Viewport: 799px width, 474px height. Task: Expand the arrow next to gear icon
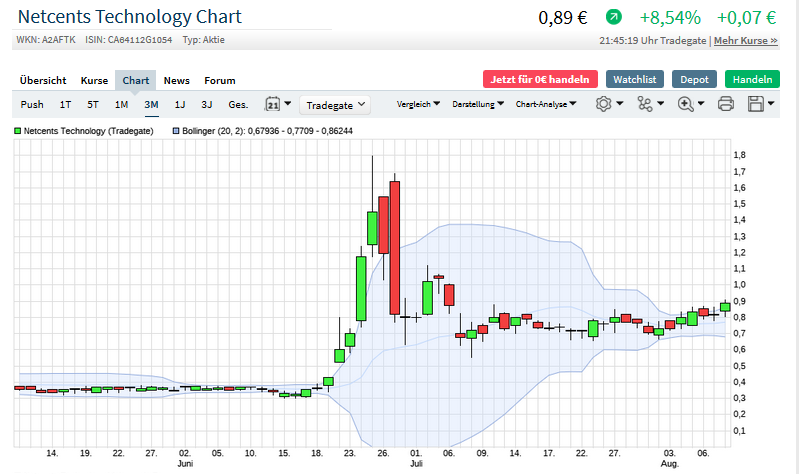[620, 103]
